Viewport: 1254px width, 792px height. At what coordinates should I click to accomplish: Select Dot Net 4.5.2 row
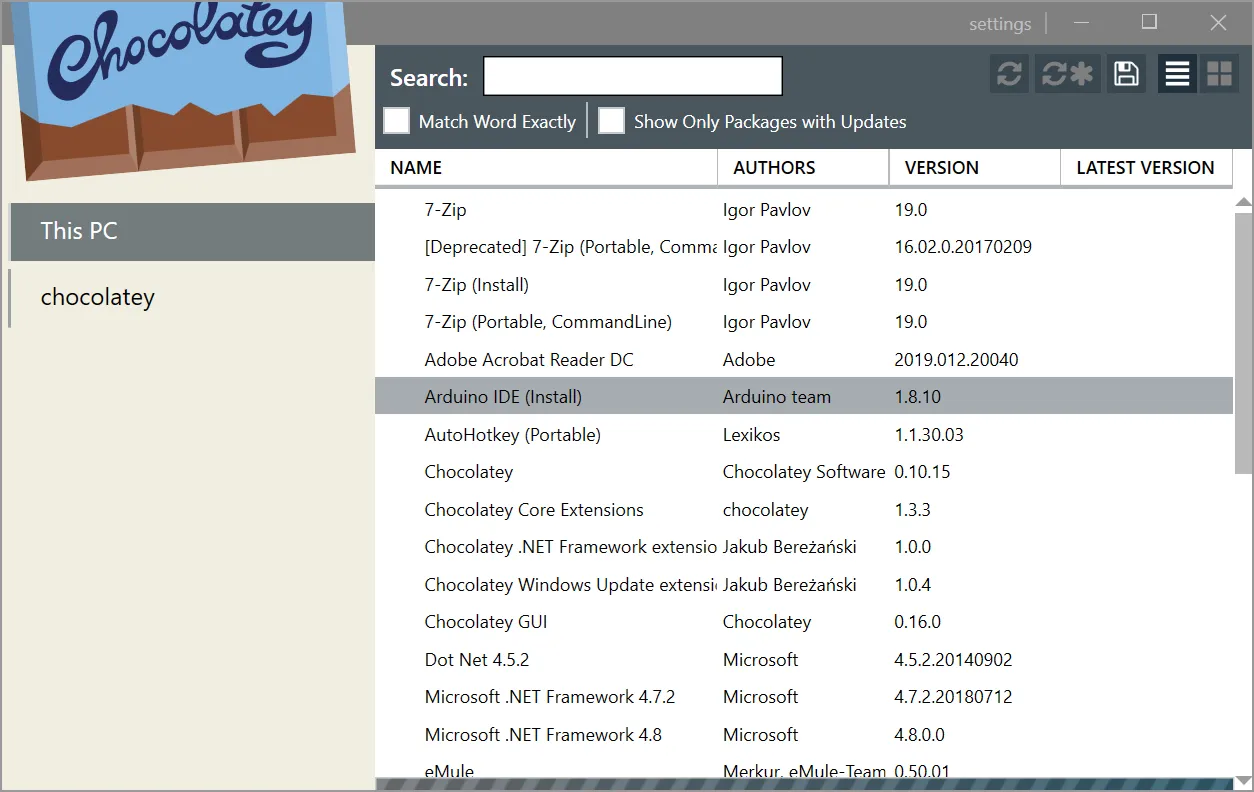(804, 660)
